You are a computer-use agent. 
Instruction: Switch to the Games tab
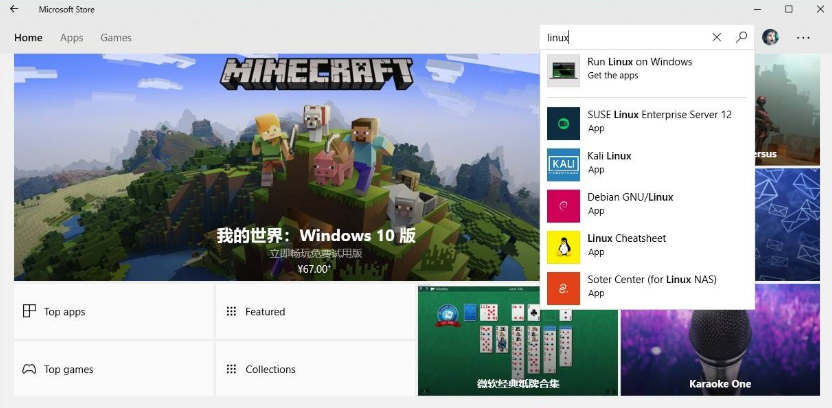116,38
